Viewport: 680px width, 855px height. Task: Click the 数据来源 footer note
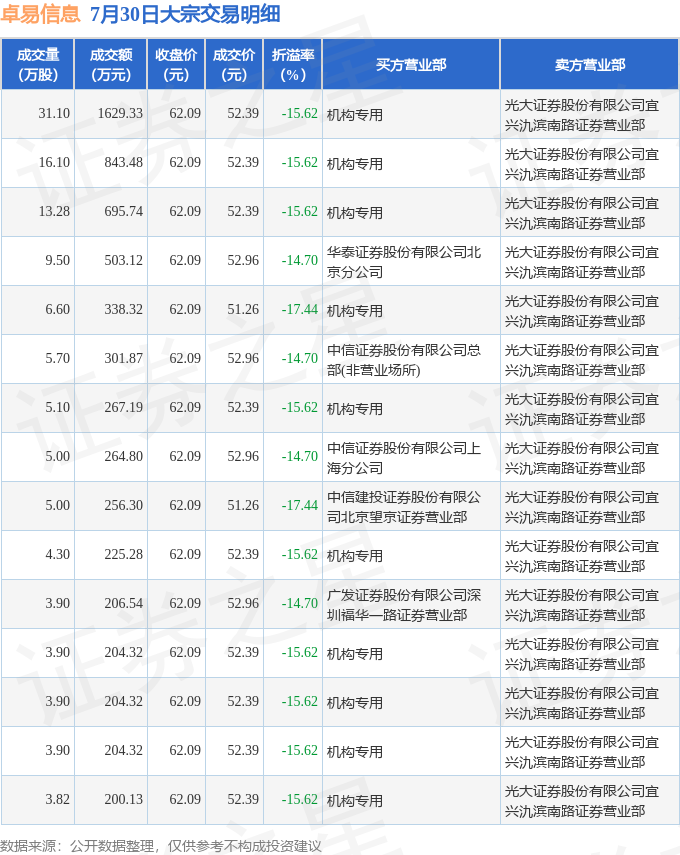[x=161, y=846]
